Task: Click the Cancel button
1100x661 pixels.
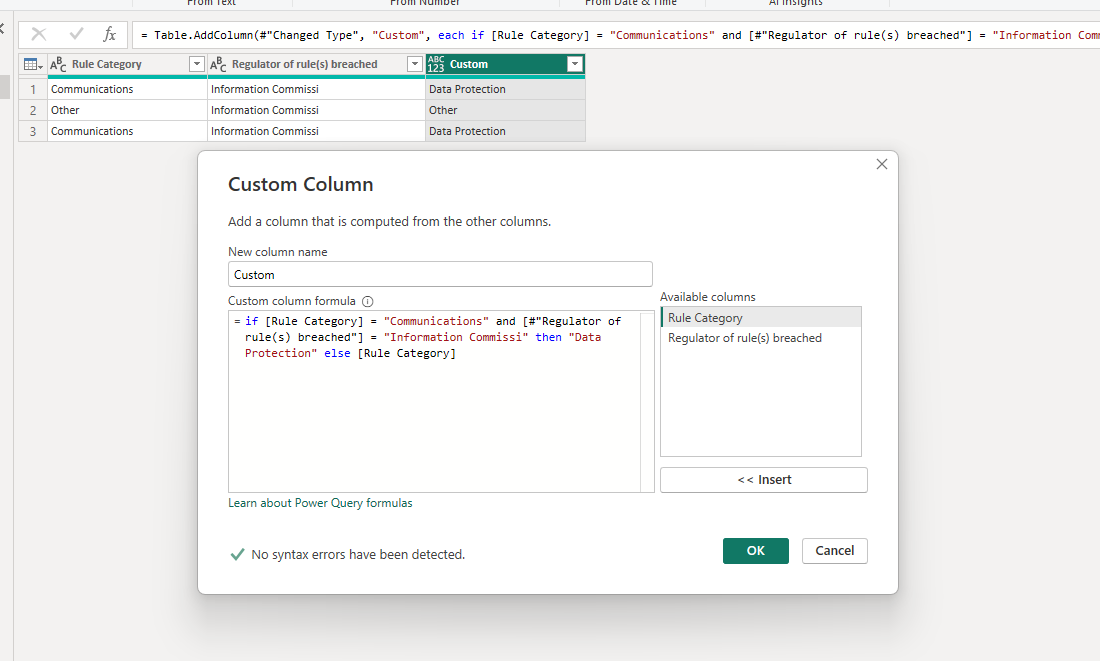Action: [835, 551]
